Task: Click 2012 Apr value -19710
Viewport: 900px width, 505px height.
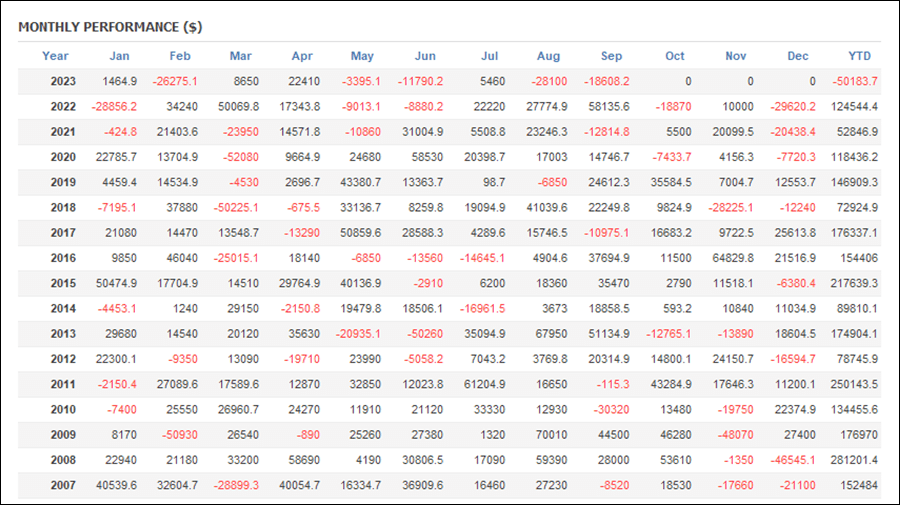Action: pyautogui.click(x=302, y=359)
